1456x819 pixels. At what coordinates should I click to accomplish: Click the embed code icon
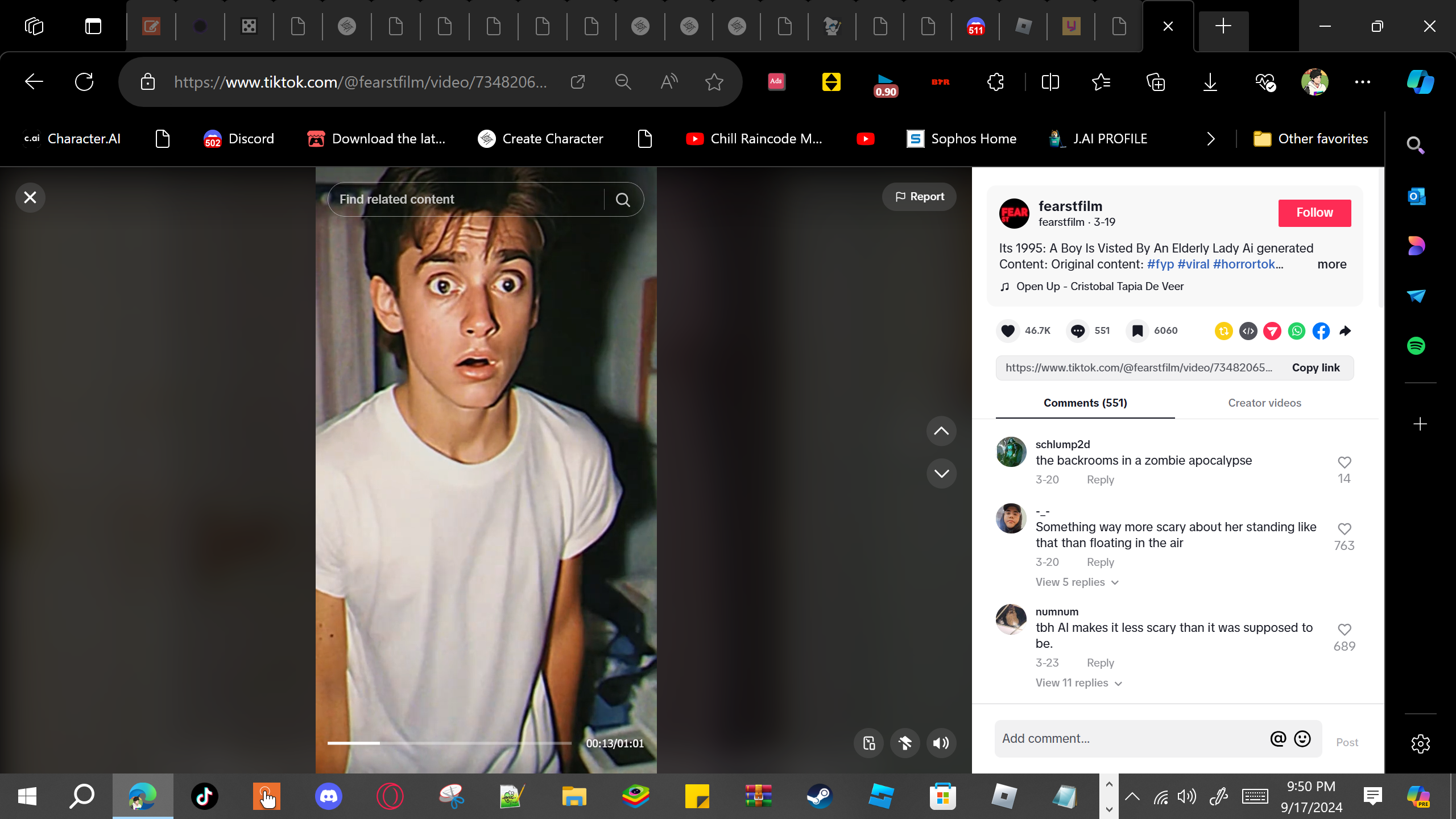1248,330
